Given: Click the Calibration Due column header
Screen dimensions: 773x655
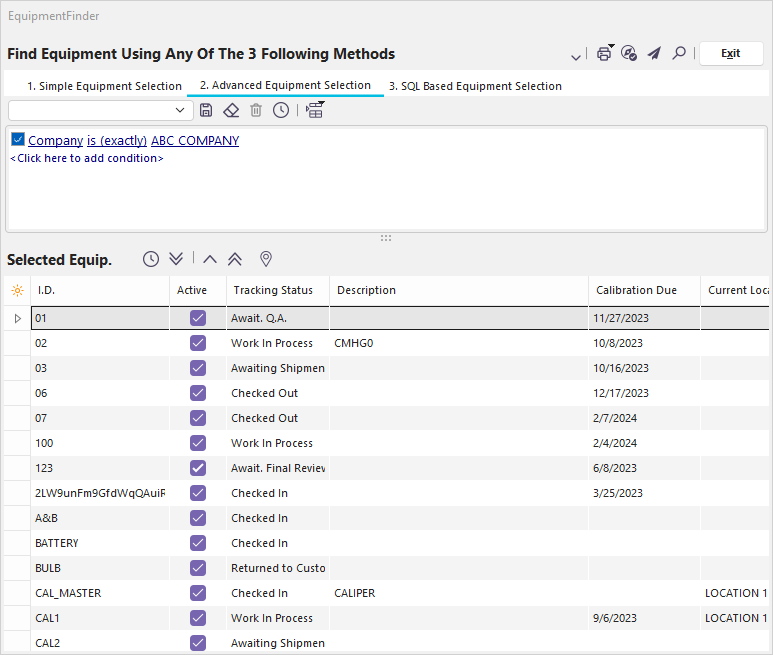Looking at the screenshot, I should pyautogui.click(x=636, y=290).
